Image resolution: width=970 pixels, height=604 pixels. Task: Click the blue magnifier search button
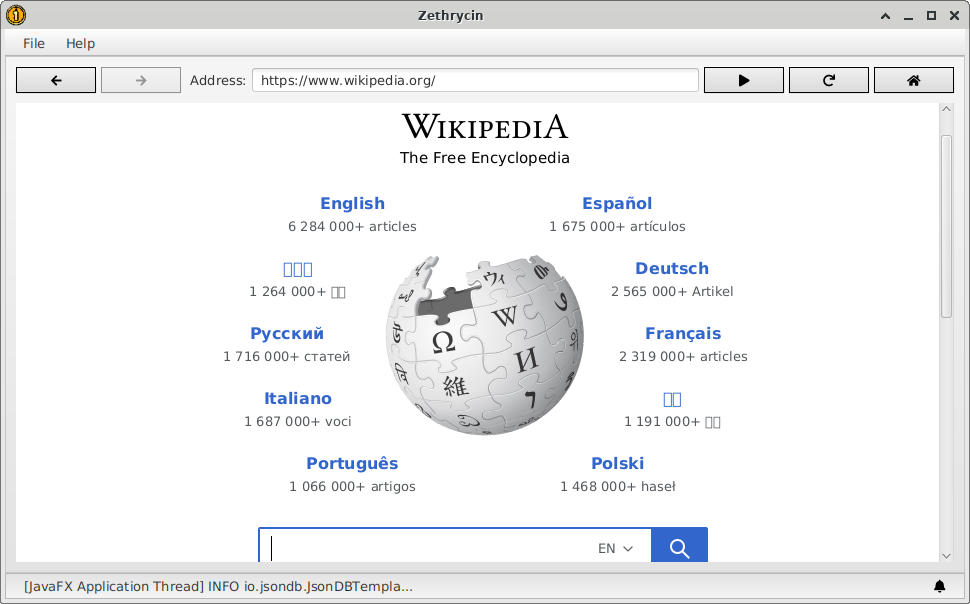[x=679, y=547]
